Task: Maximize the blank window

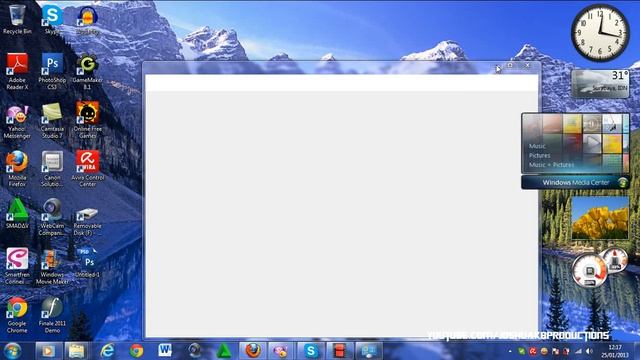Action: click(510, 65)
